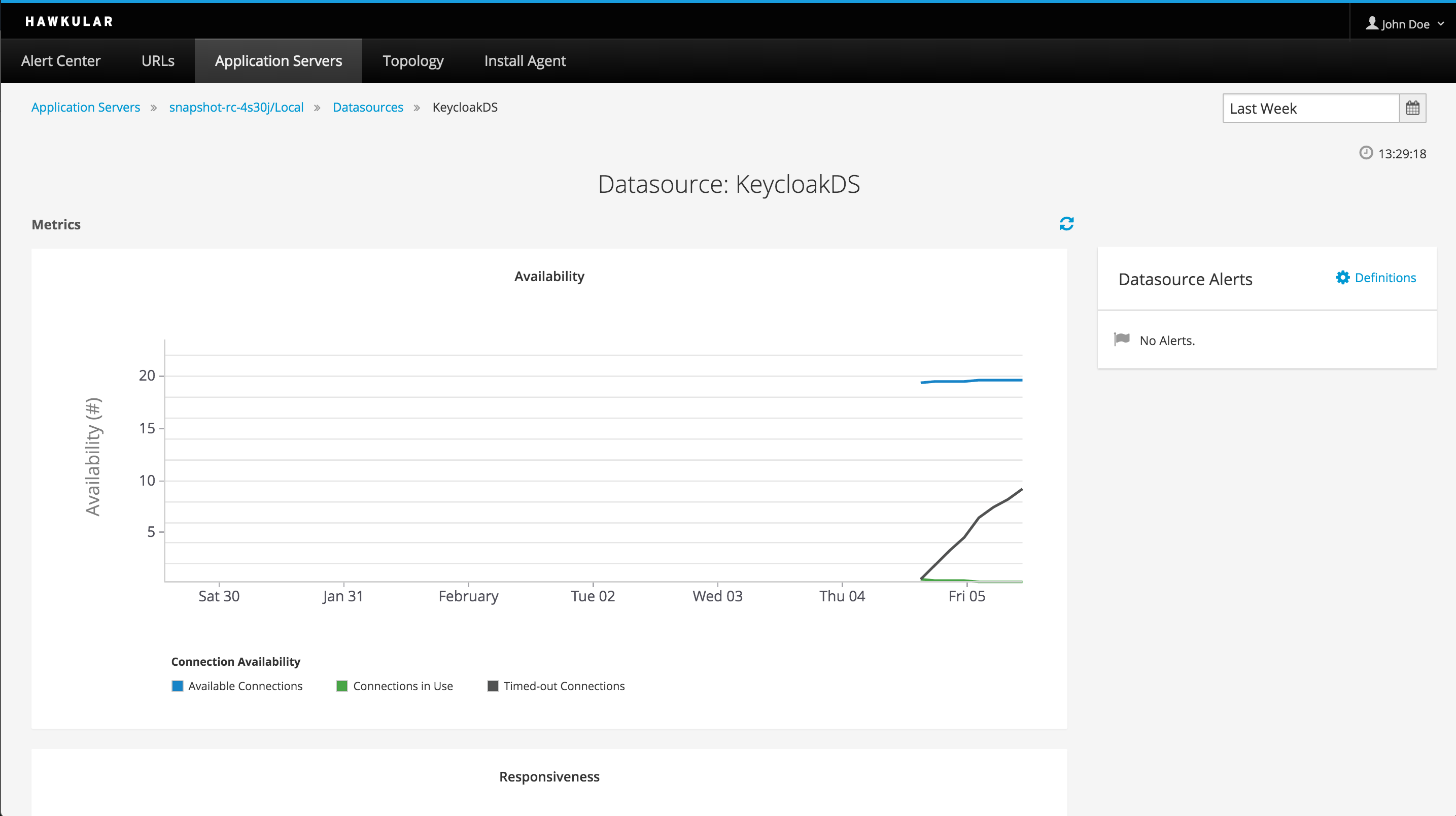Switch to the Topology tab
Image resolution: width=1456 pixels, height=816 pixels.
click(412, 61)
